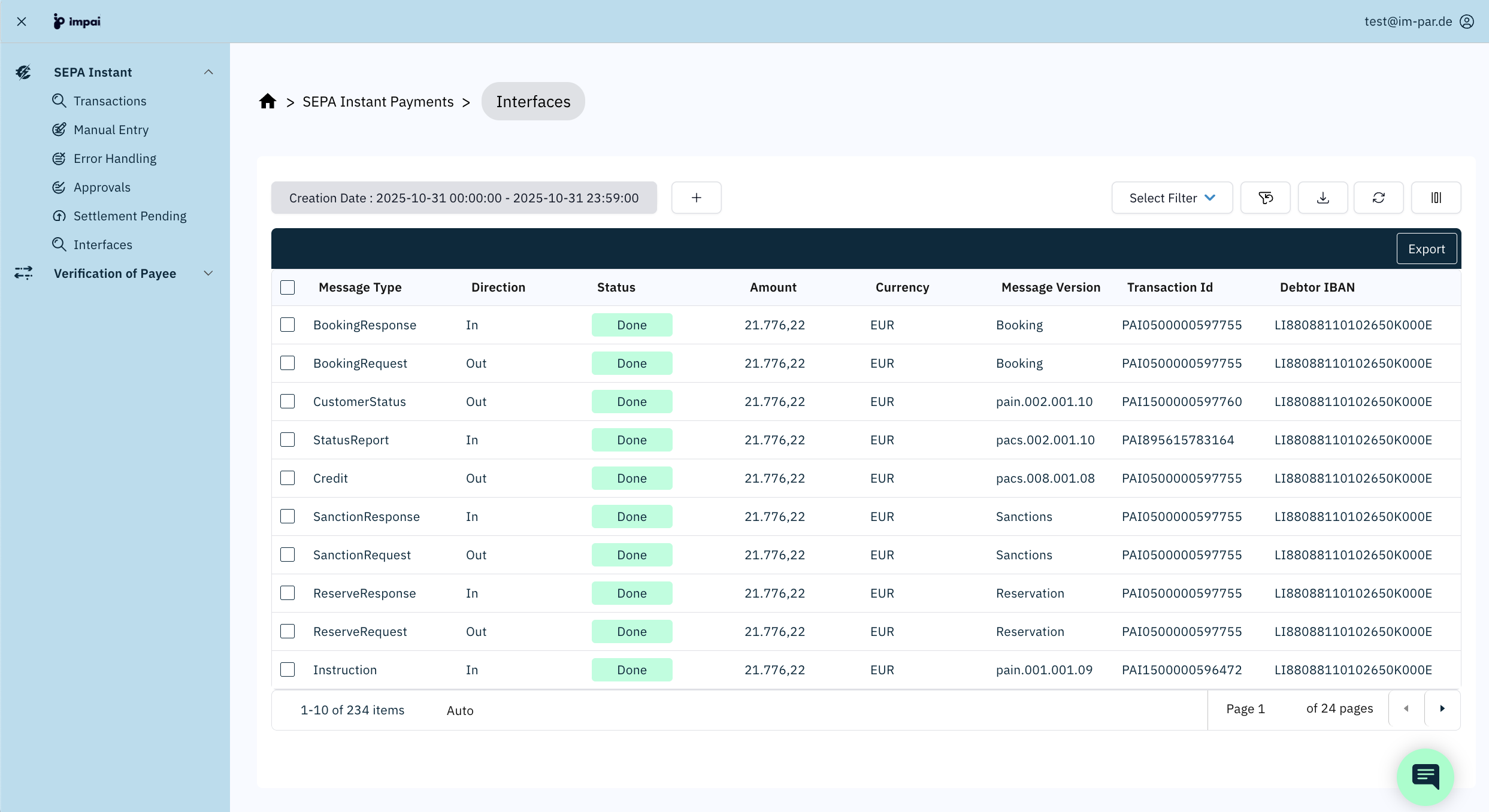This screenshot has width=1489, height=812.
Task: Check the BookingResponse row checkbox
Action: [287, 325]
